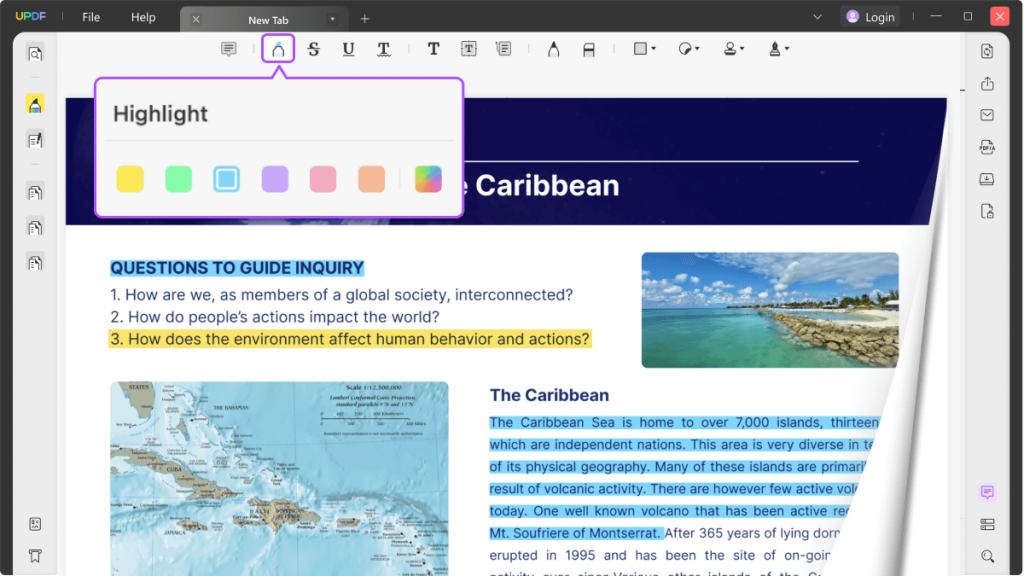
Task: Select the yellow highlight color swatch
Action: 130,178
